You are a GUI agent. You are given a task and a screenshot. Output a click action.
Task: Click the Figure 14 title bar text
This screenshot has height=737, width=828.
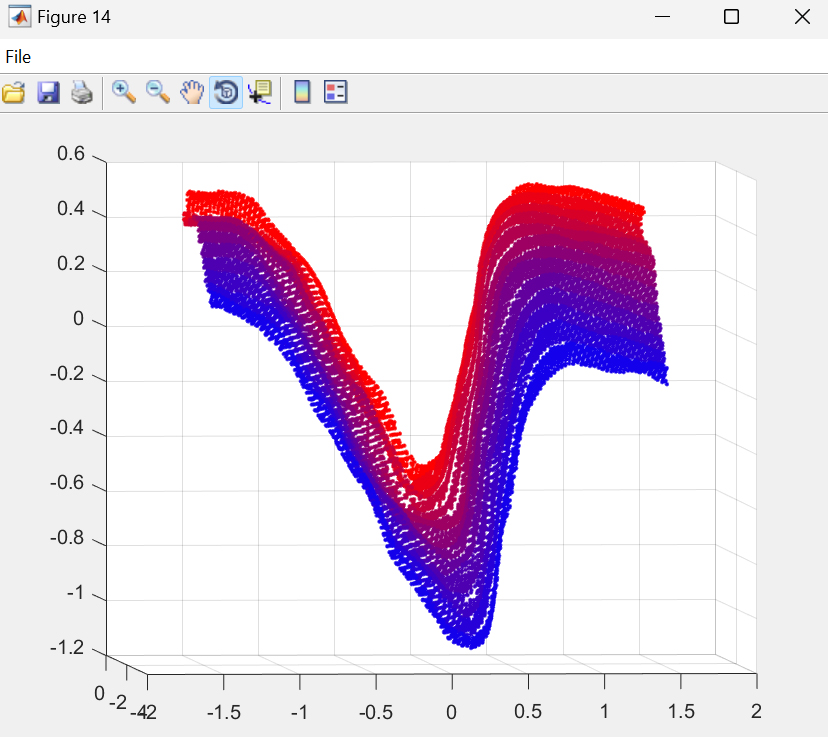74,17
